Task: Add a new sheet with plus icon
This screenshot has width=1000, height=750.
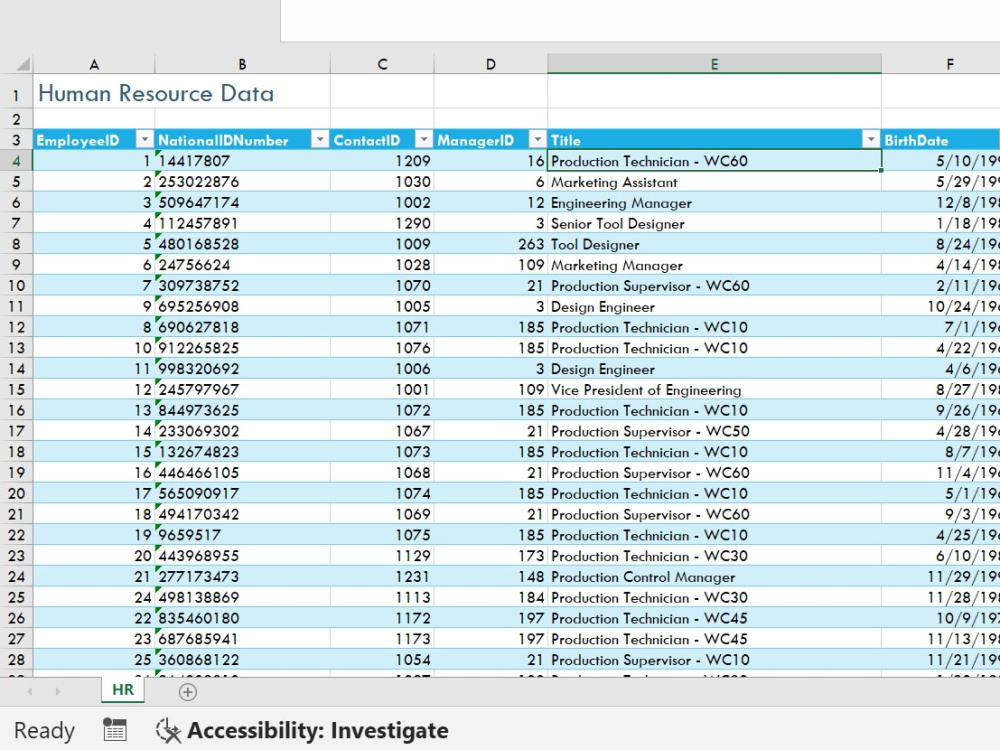Action: [x=188, y=692]
